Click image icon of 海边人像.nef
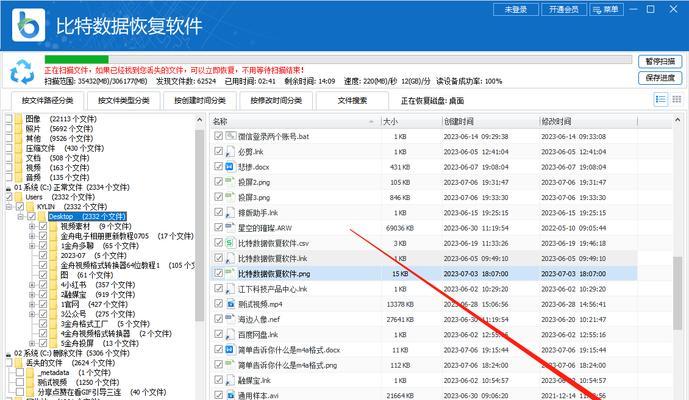Screen dimensions: 689x400 coord(231,319)
